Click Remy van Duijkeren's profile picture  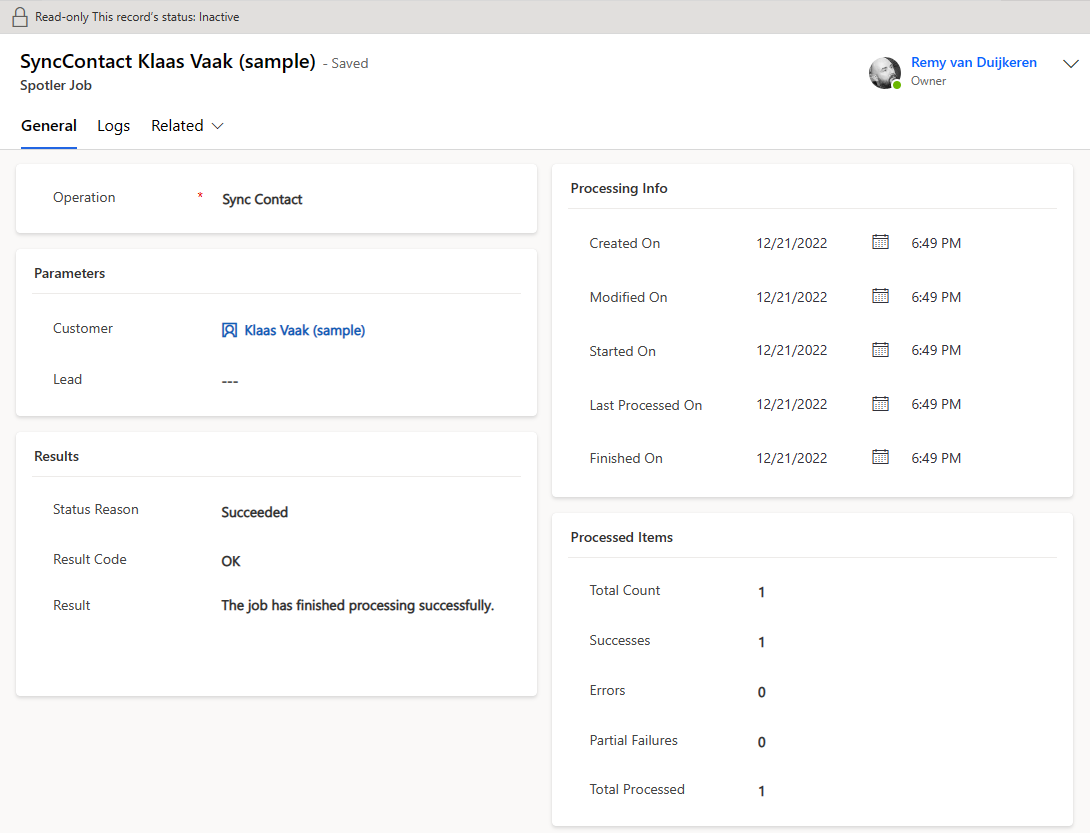tap(885, 72)
